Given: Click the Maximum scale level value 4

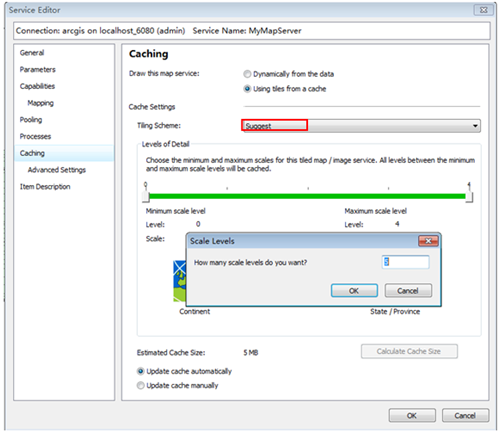Looking at the screenshot, I should 397,224.
